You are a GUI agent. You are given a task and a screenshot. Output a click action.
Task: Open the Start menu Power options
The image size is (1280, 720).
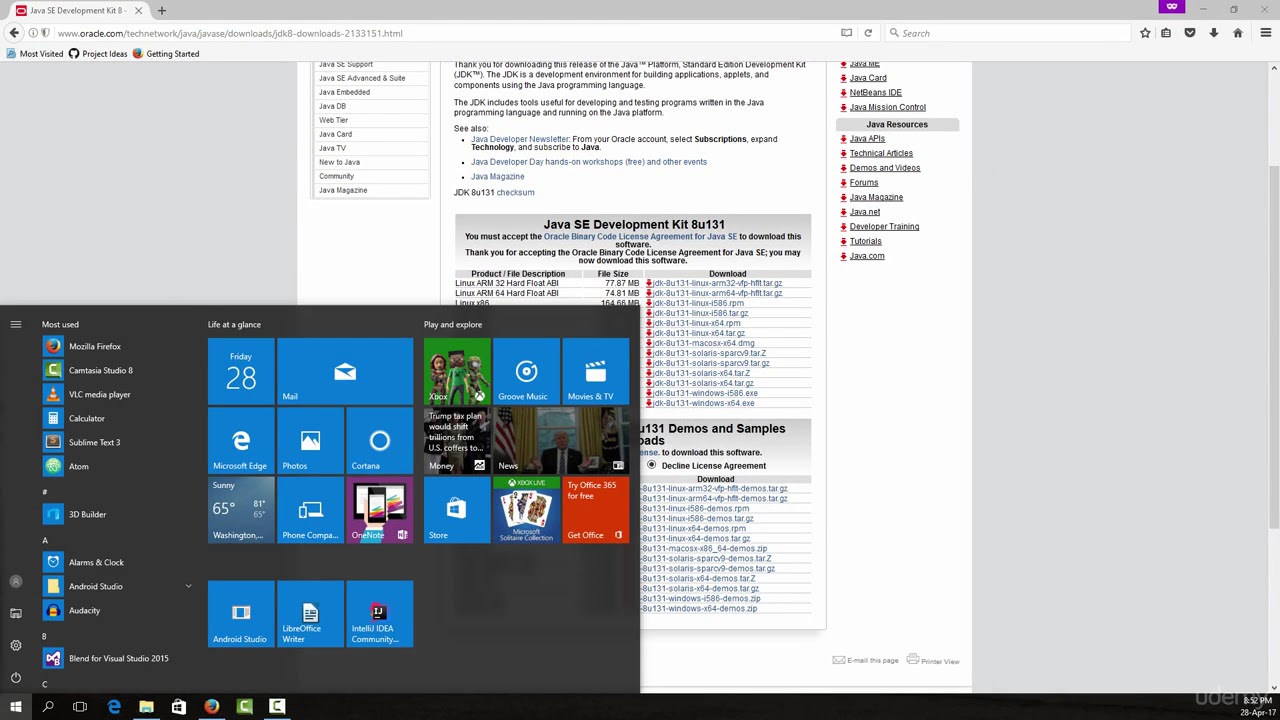(16, 677)
